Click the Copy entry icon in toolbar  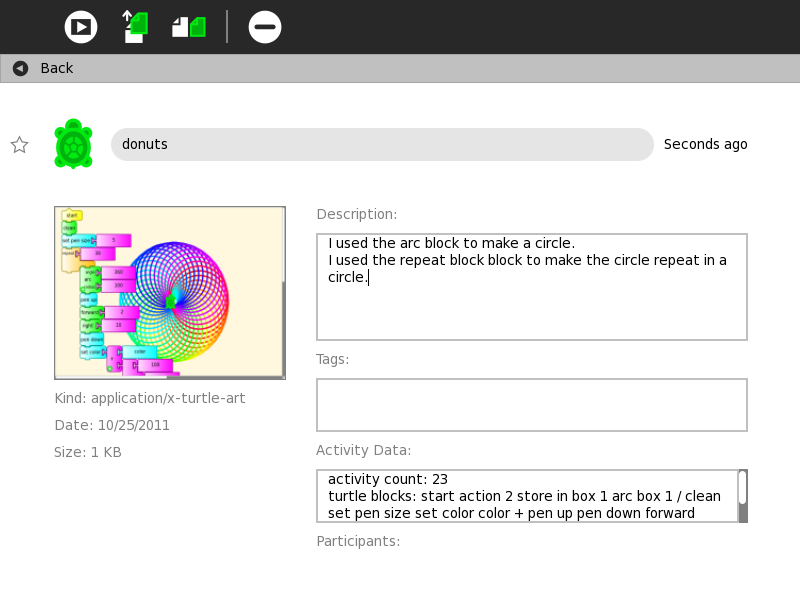click(x=135, y=27)
